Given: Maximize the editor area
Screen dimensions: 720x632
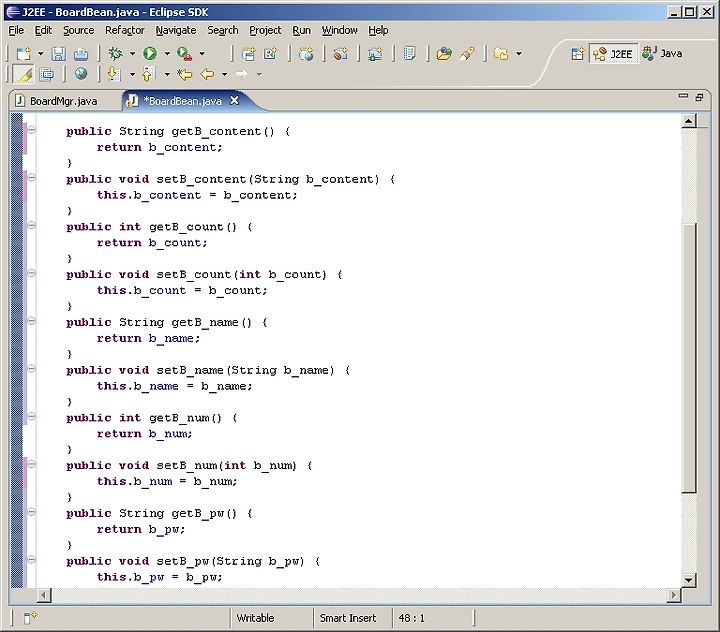Looking at the screenshot, I should click(699, 97).
